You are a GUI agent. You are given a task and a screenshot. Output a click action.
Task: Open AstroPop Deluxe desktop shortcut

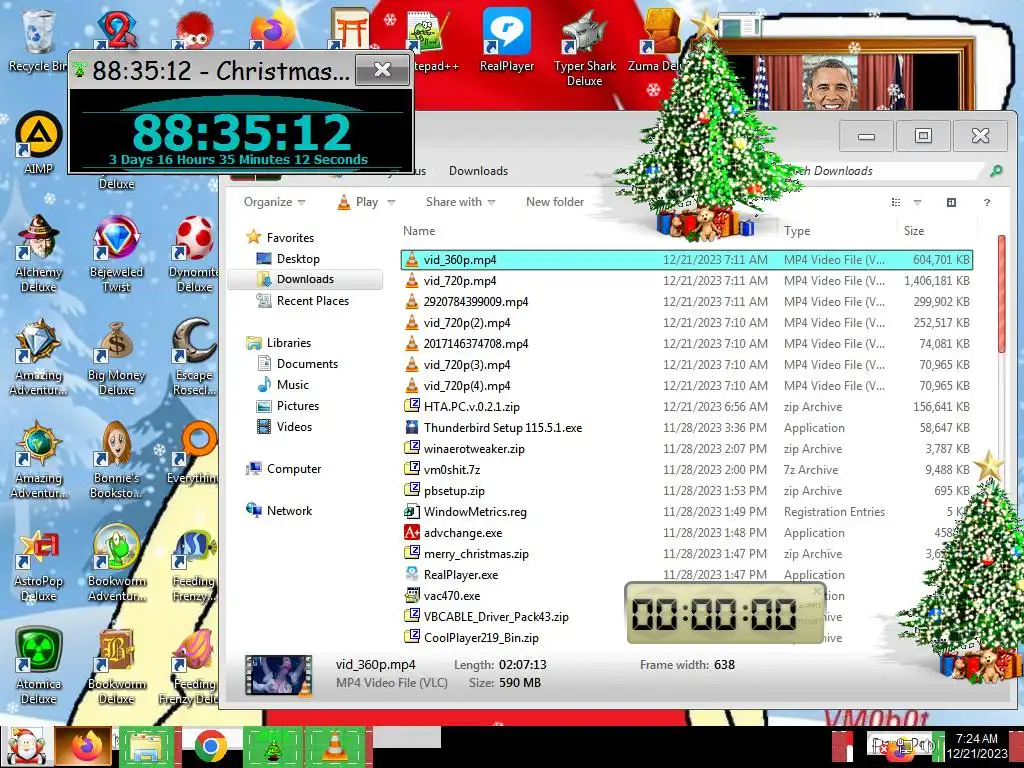(x=38, y=563)
